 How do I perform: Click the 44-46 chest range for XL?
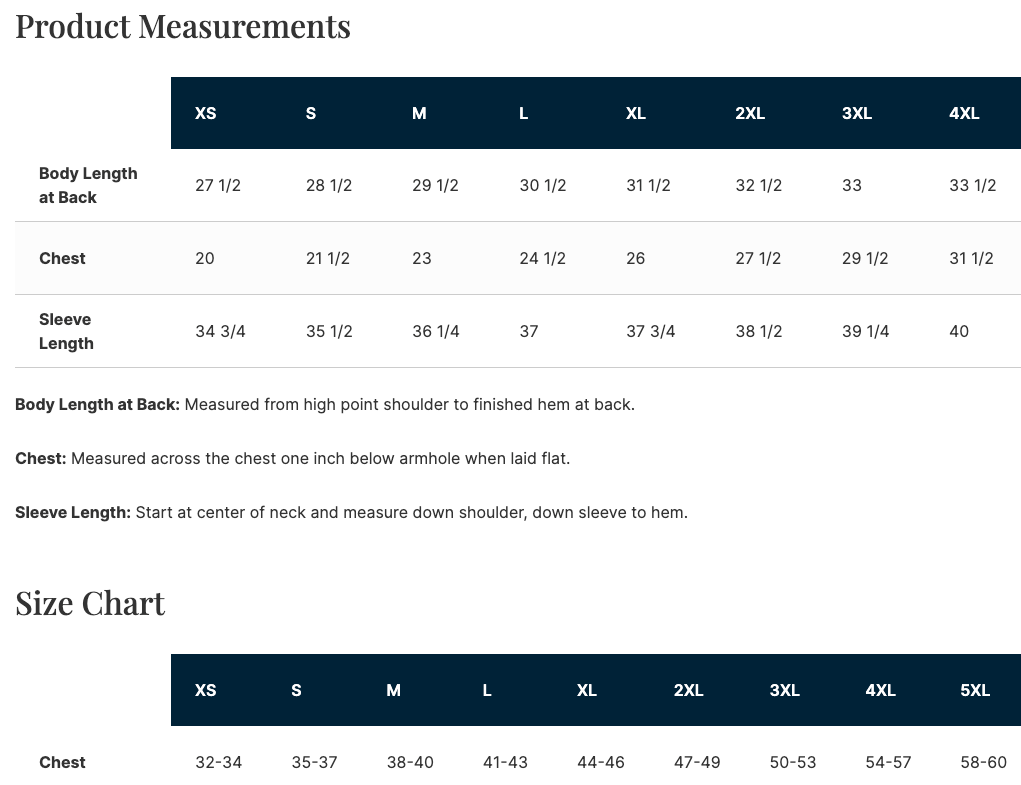[600, 762]
